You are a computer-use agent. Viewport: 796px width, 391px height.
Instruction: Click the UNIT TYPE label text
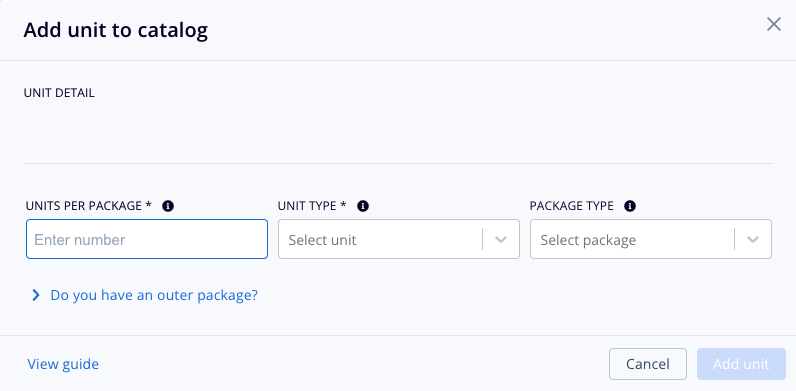(312, 206)
